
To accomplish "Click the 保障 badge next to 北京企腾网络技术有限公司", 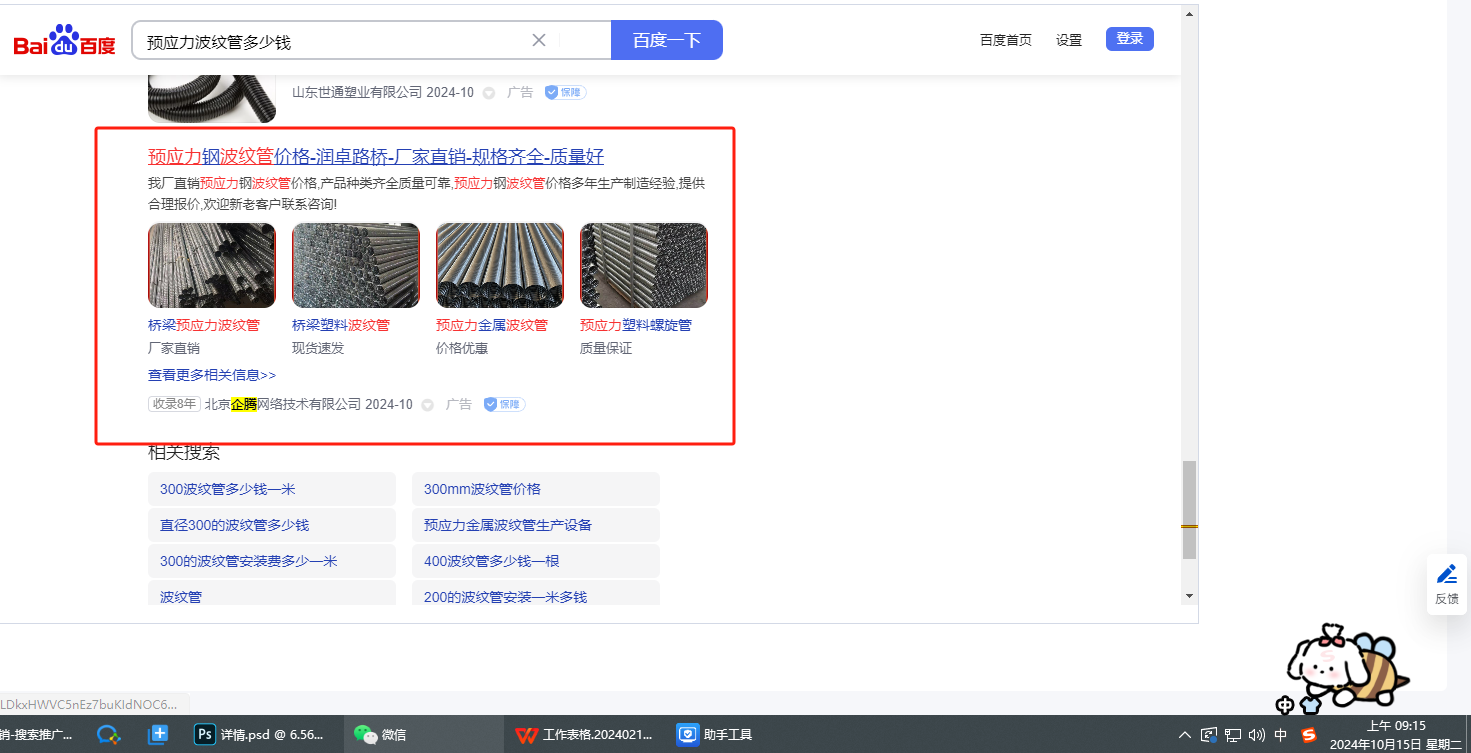I will [504, 404].
